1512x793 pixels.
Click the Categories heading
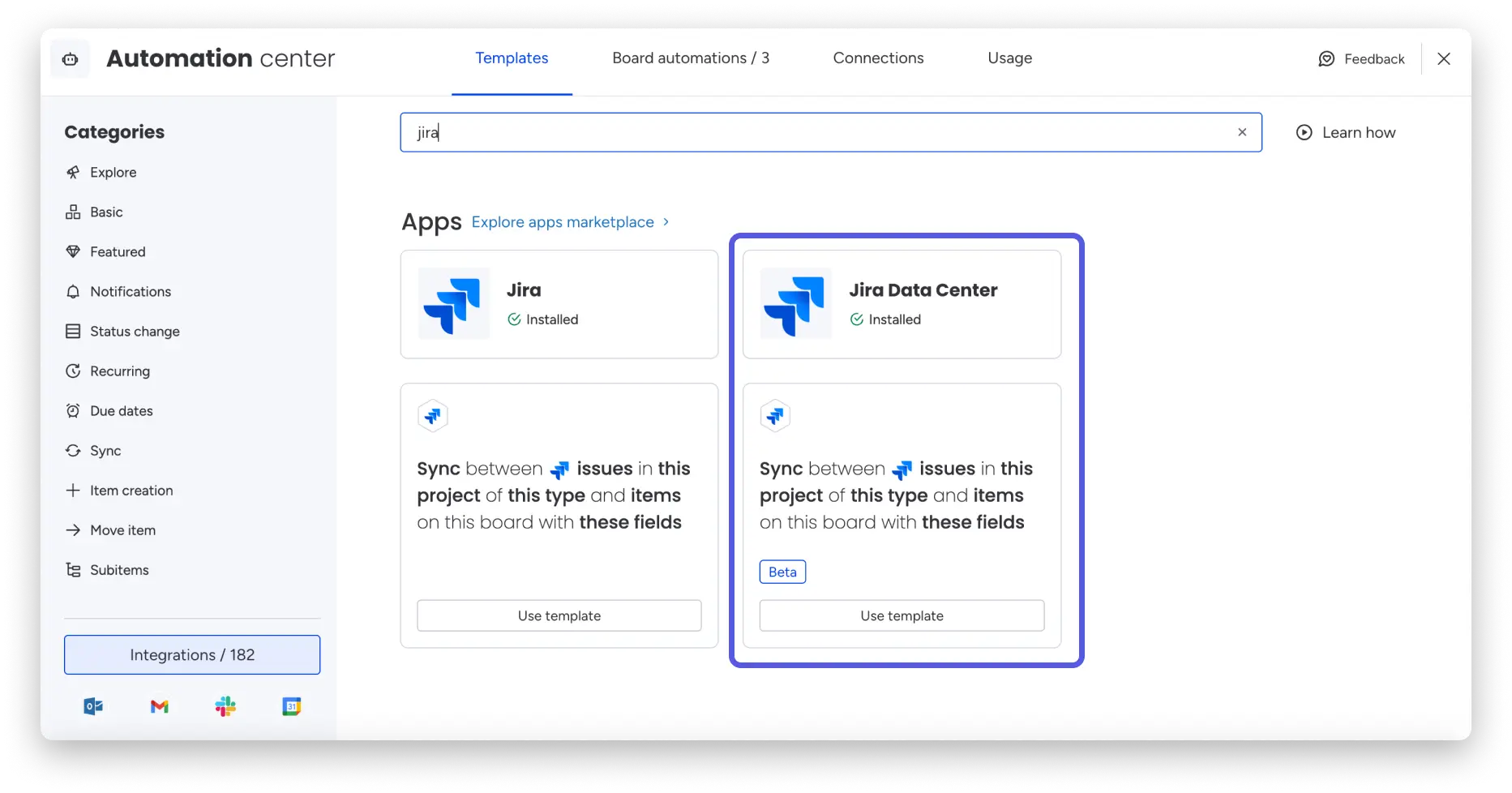pos(114,132)
